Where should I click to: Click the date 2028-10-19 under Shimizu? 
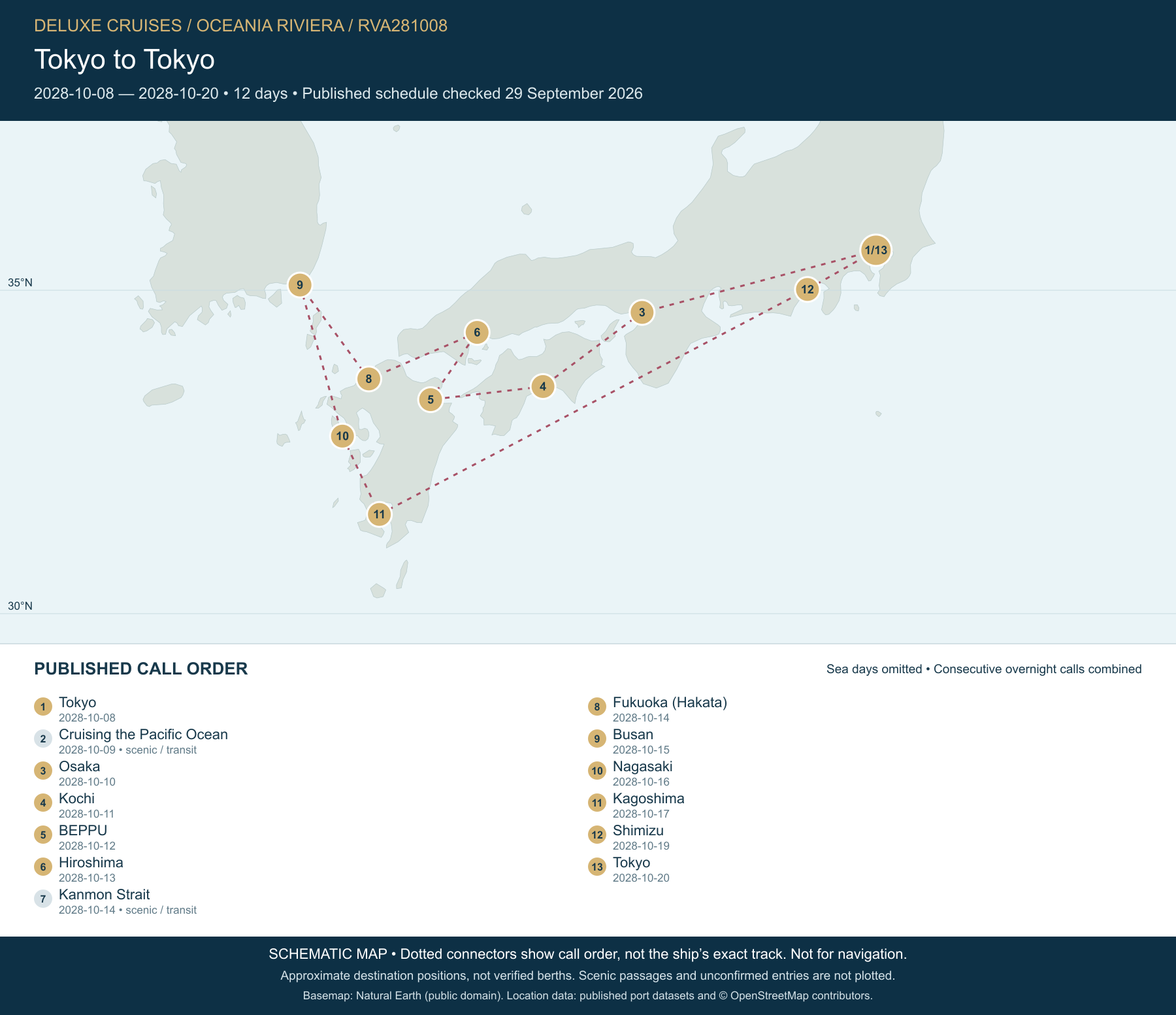641,846
